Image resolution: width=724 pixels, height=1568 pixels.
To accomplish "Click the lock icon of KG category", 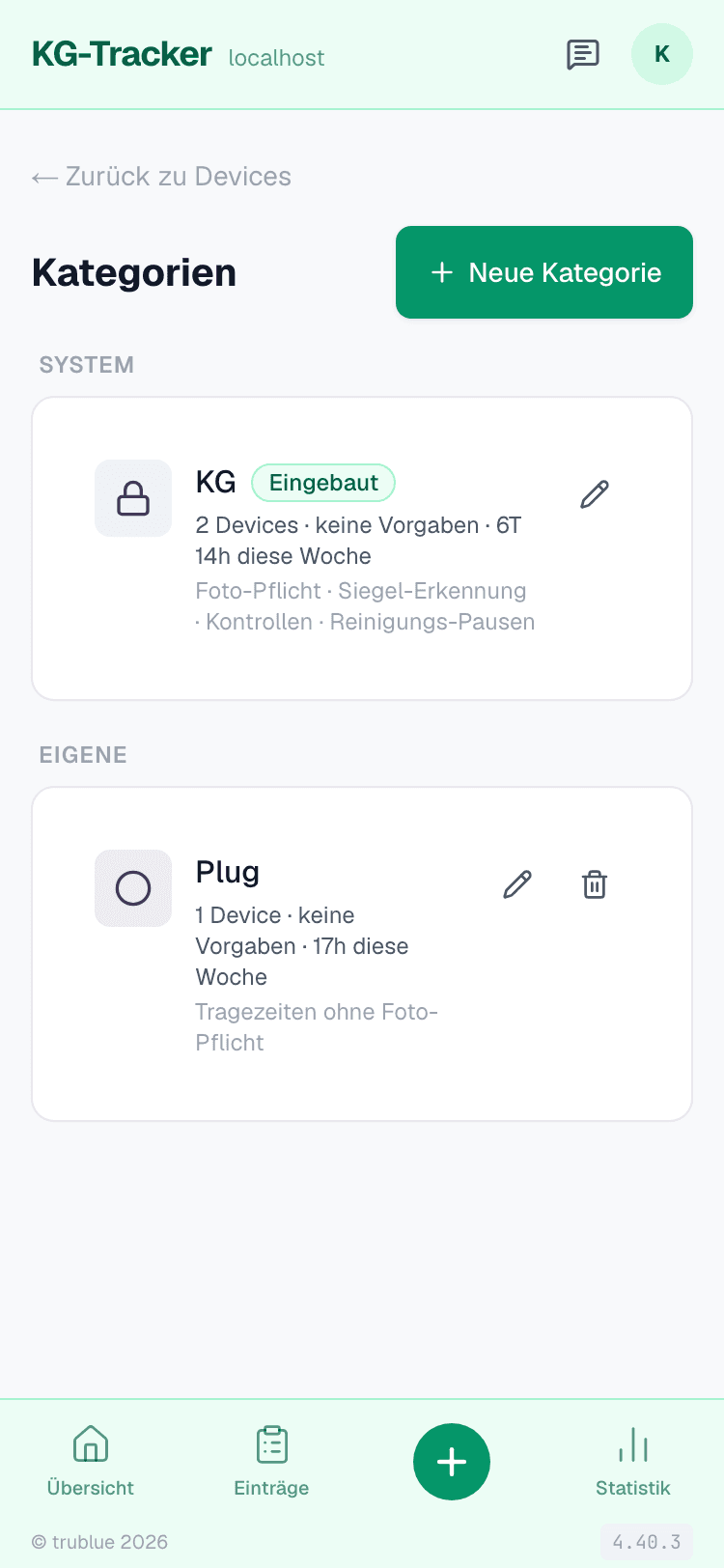I will (133, 498).
